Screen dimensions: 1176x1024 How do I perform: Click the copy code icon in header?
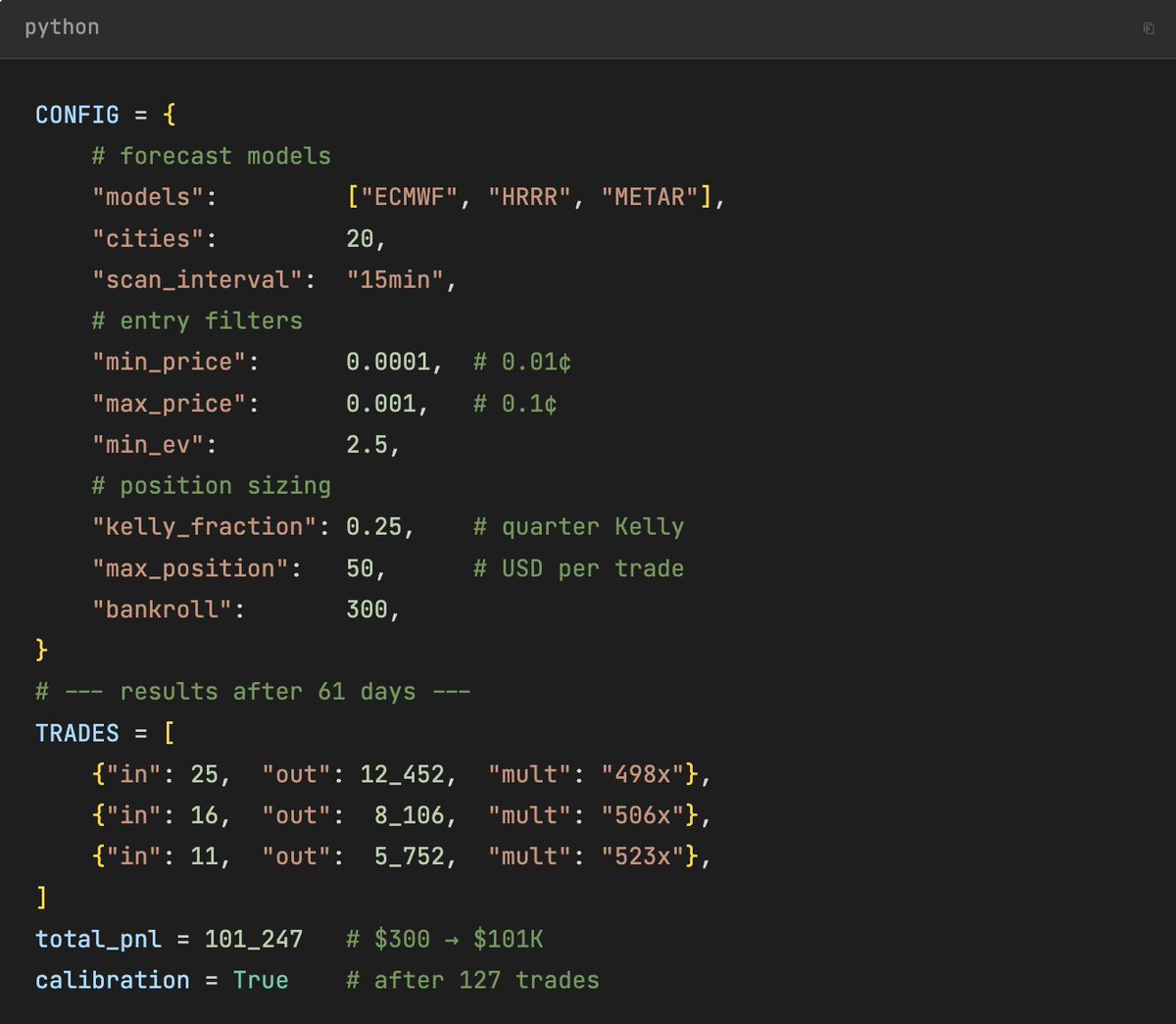coord(1149,28)
